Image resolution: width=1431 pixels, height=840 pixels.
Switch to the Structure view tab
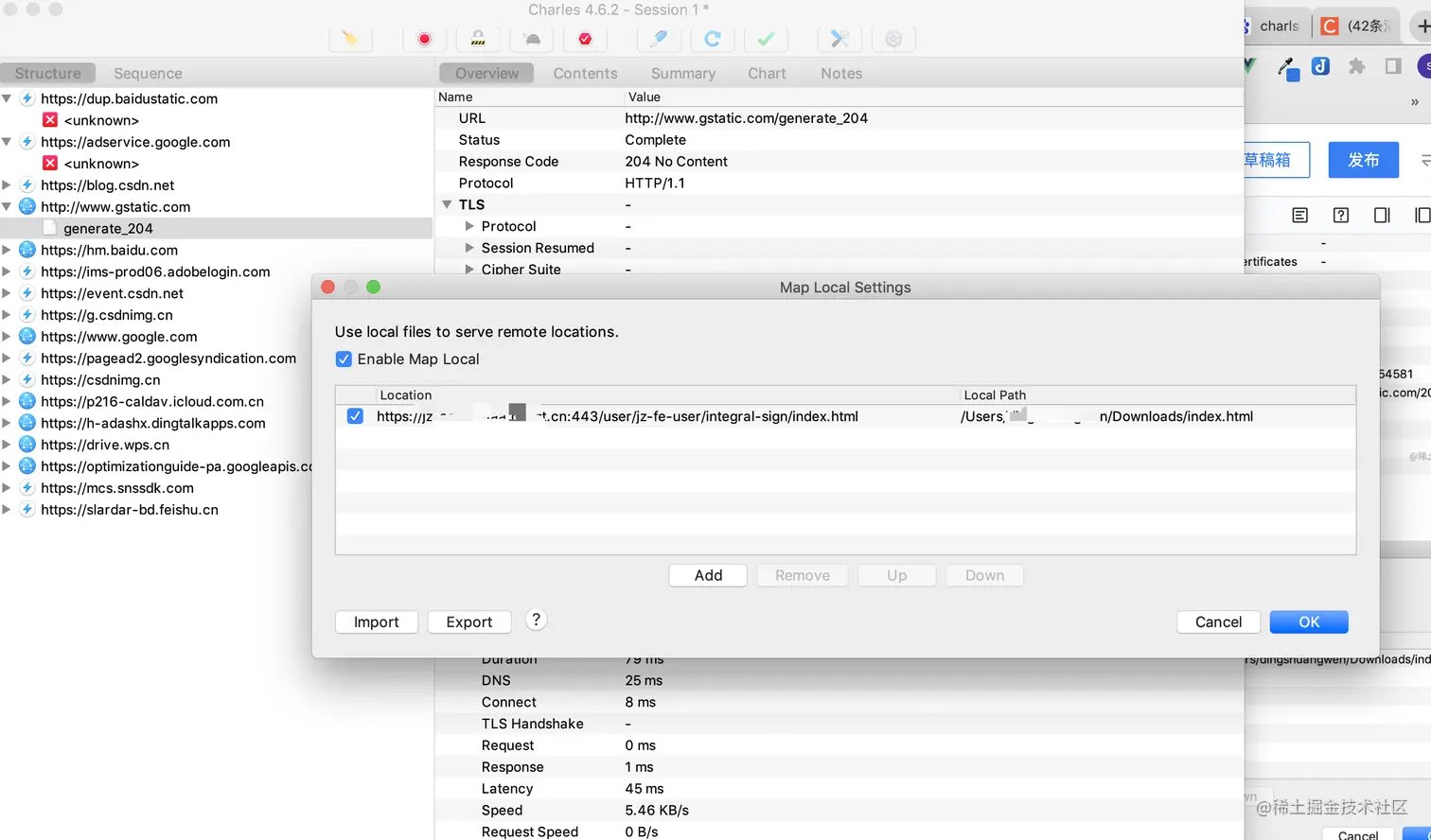point(47,73)
